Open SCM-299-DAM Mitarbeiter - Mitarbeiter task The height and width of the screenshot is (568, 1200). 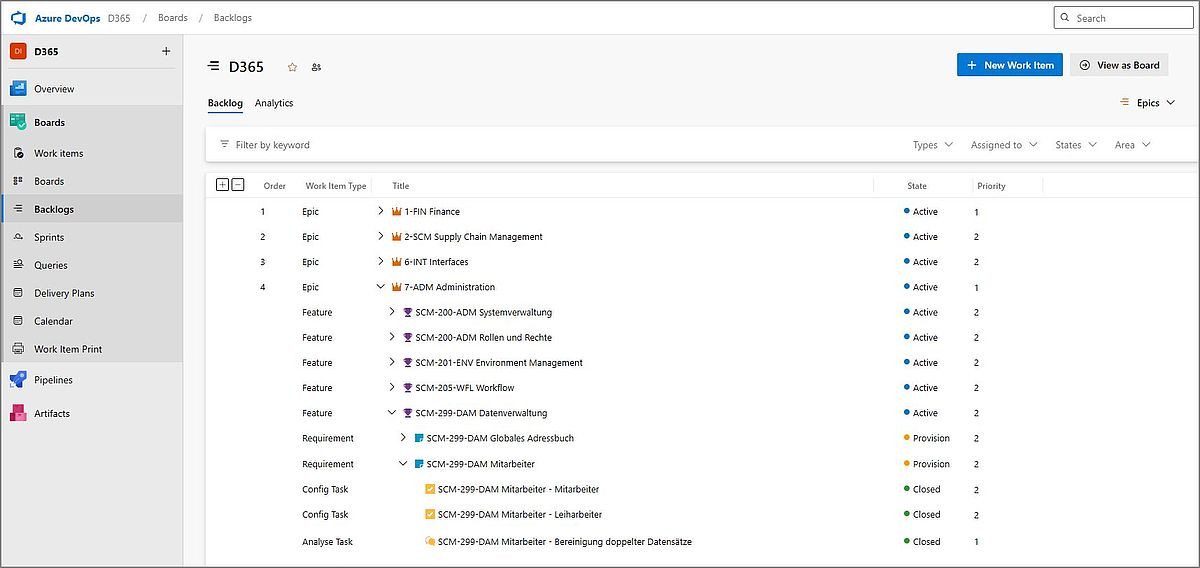click(x=519, y=489)
